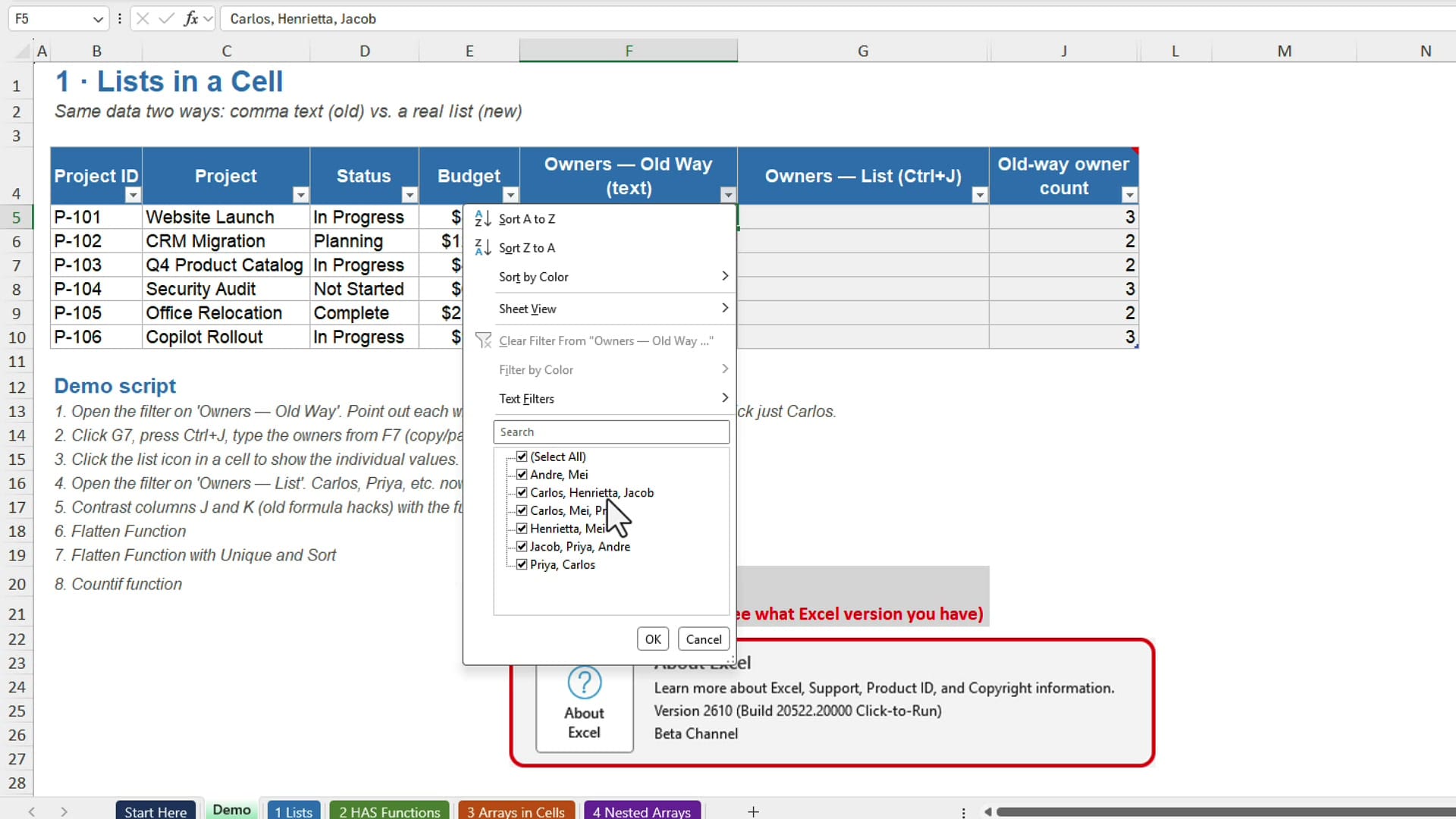The width and height of the screenshot is (1456, 819).
Task: Open Owners — List (Ctrl+J) filter dropdown
Action: tap(980, 195)
